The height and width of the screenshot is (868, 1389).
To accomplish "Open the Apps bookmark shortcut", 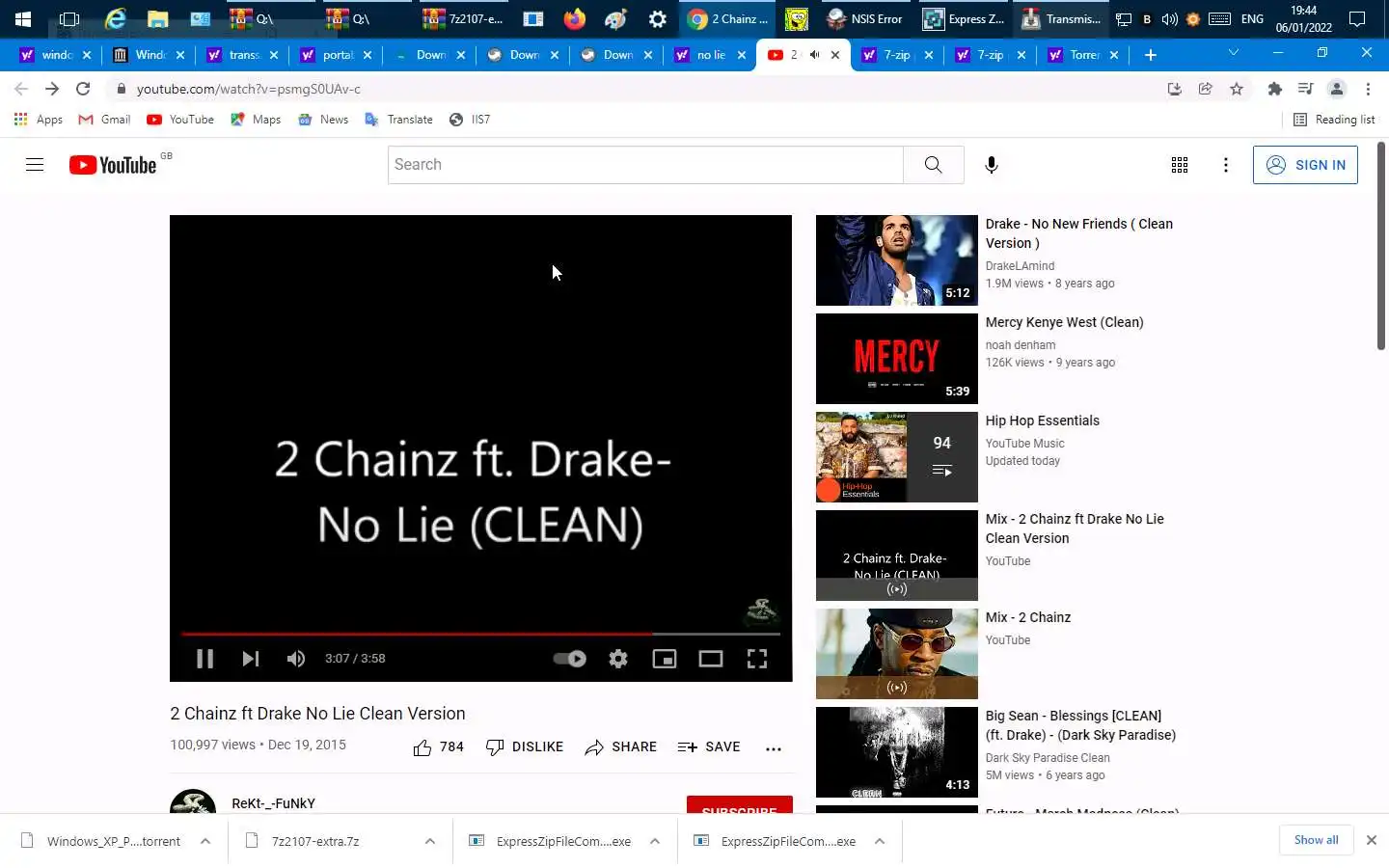I will pos(39,120).
